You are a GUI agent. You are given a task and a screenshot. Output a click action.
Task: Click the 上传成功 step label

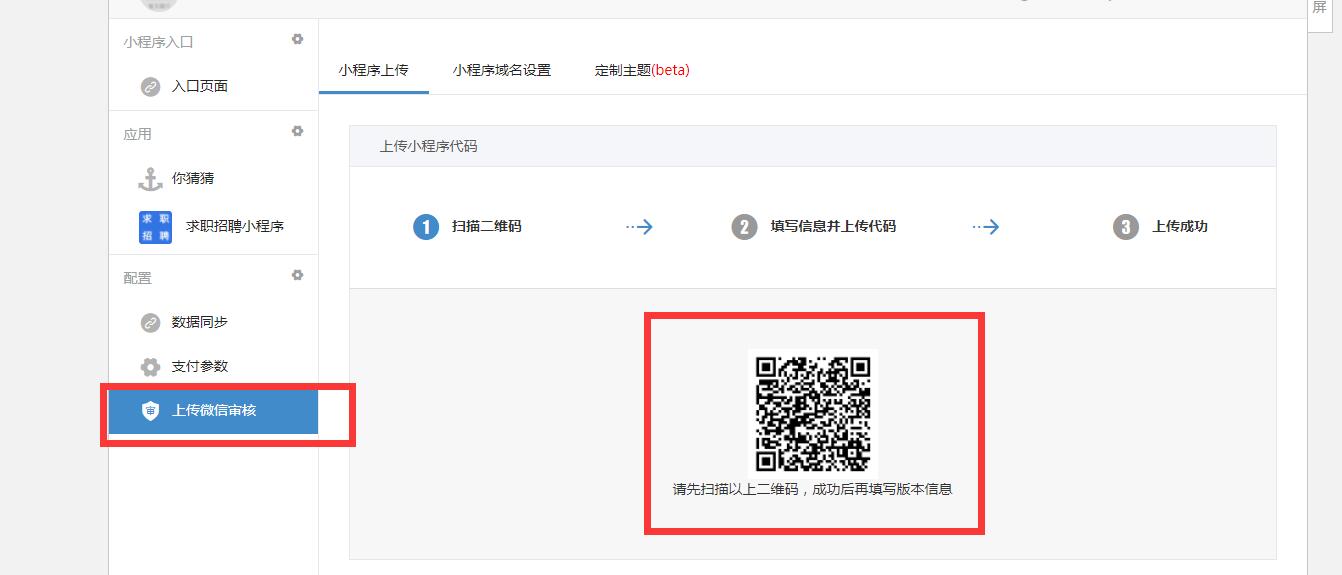point(1180,227)
